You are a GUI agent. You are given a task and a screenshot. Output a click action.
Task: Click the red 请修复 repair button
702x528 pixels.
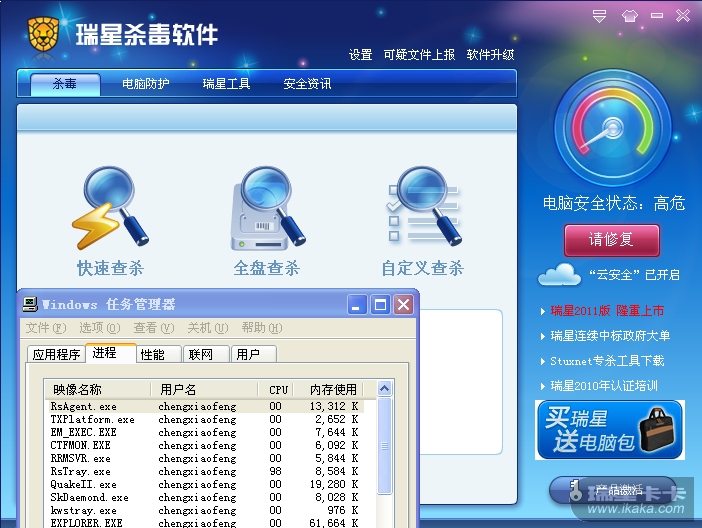[x=612, y=240]
